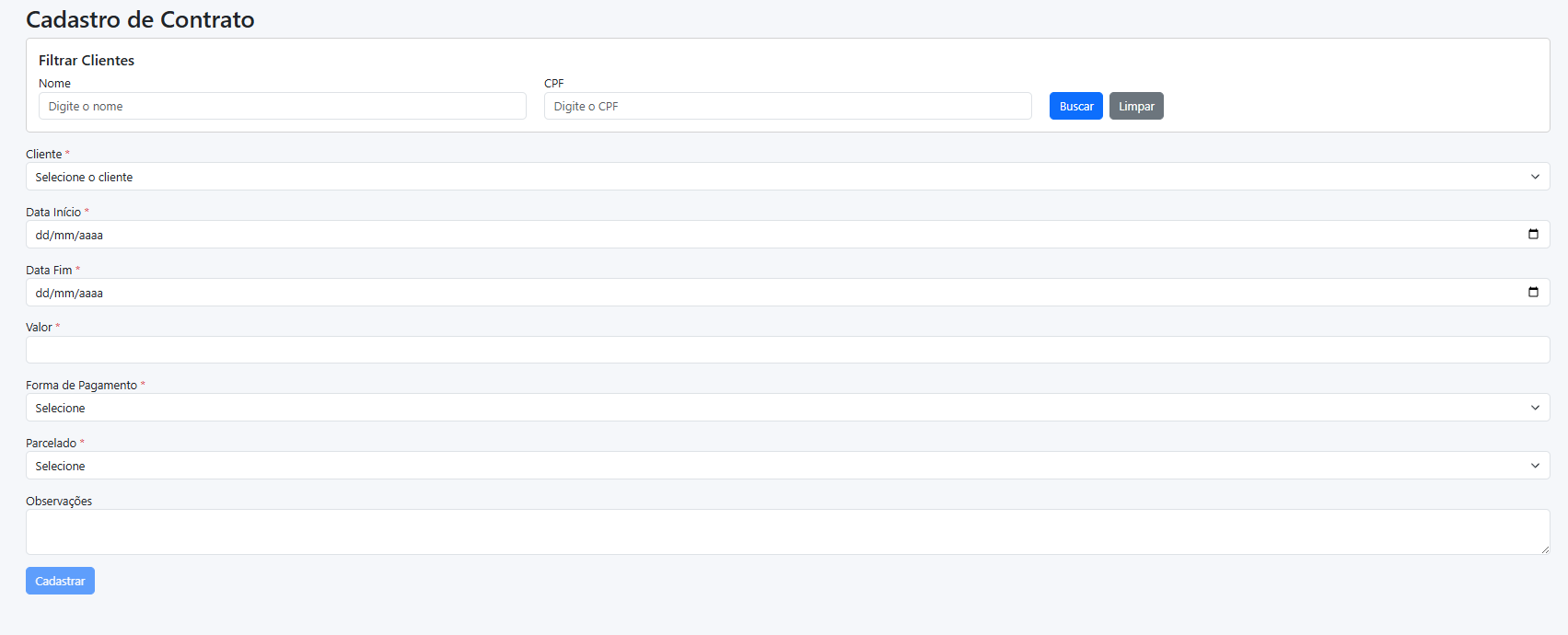Viewport: 1568px width, 635px height.
Task: Select the day segment of Data Início
Action: coord(41,236)
